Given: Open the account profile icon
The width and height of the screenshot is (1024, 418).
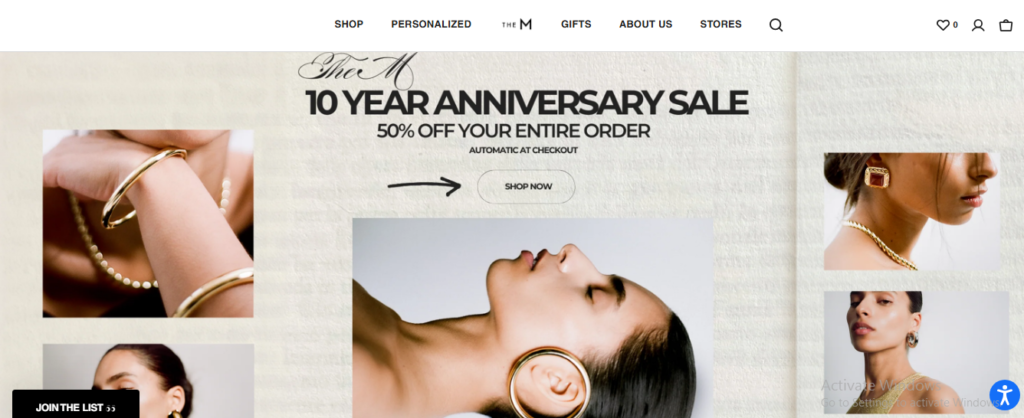Looking at the screenshot, I should (x=978, y=25).
